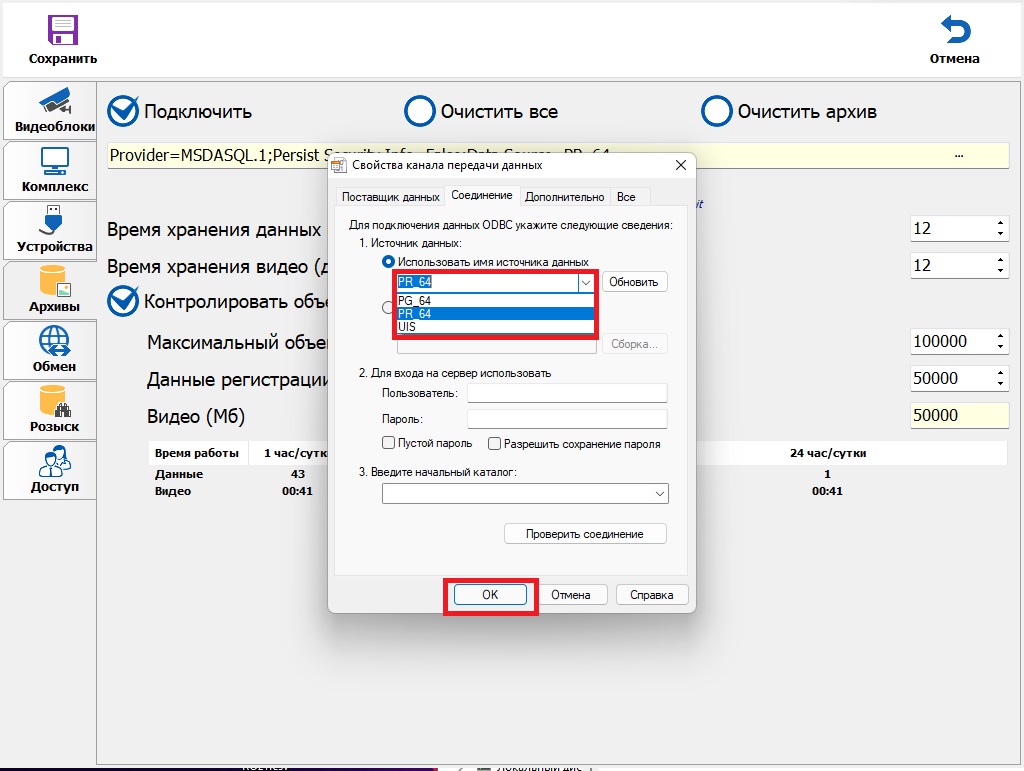The width and height of the screenshot is (1024, 771).
Task: Open the Обмен globe section
Action: point(53,350)
